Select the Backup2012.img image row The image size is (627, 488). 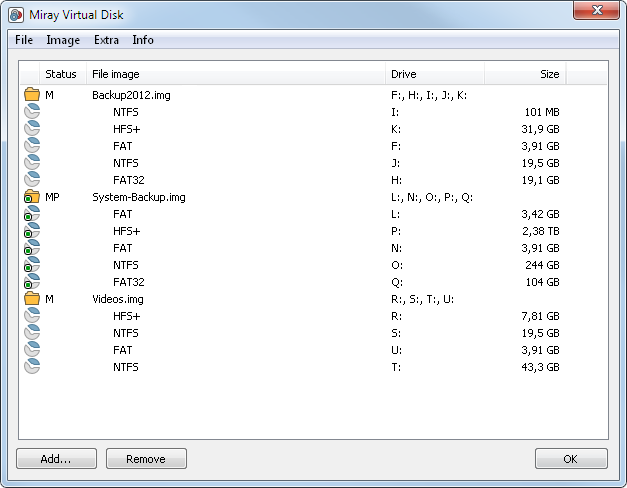[x=313, y=95]
